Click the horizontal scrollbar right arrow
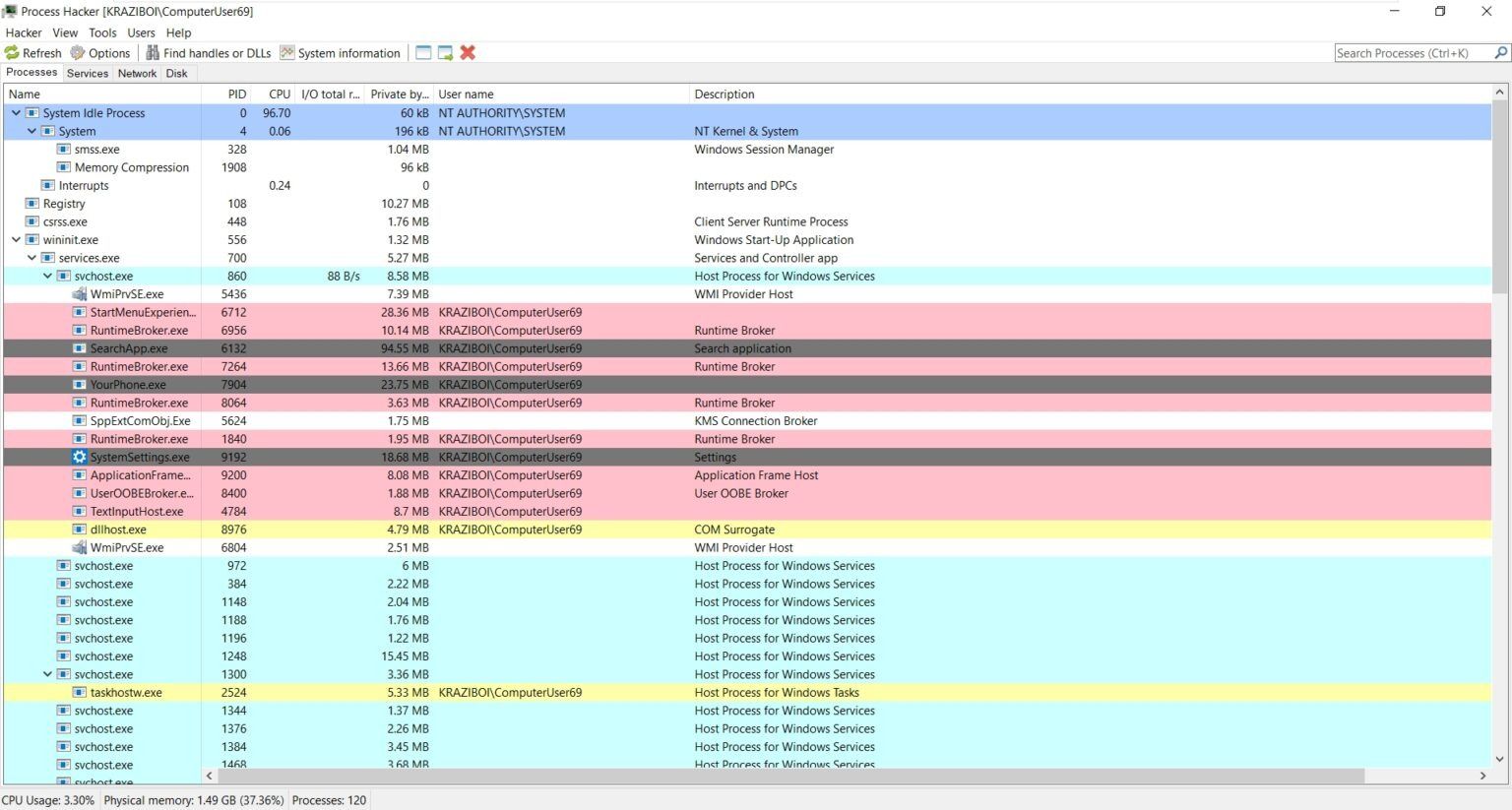1512x810 pixels. pyautogui.click(x=1483, y=776)
